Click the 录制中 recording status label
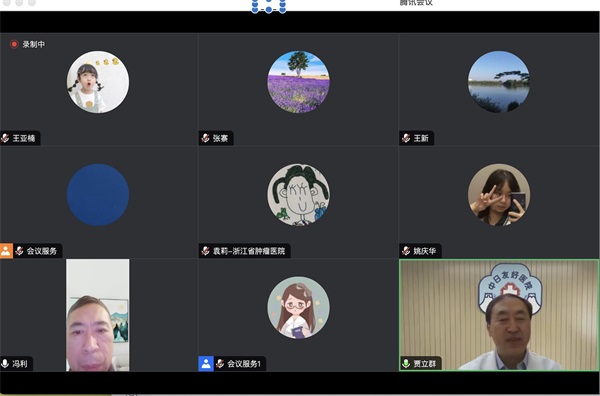Viewport: 600px width, 396px height. click(34, 44)
